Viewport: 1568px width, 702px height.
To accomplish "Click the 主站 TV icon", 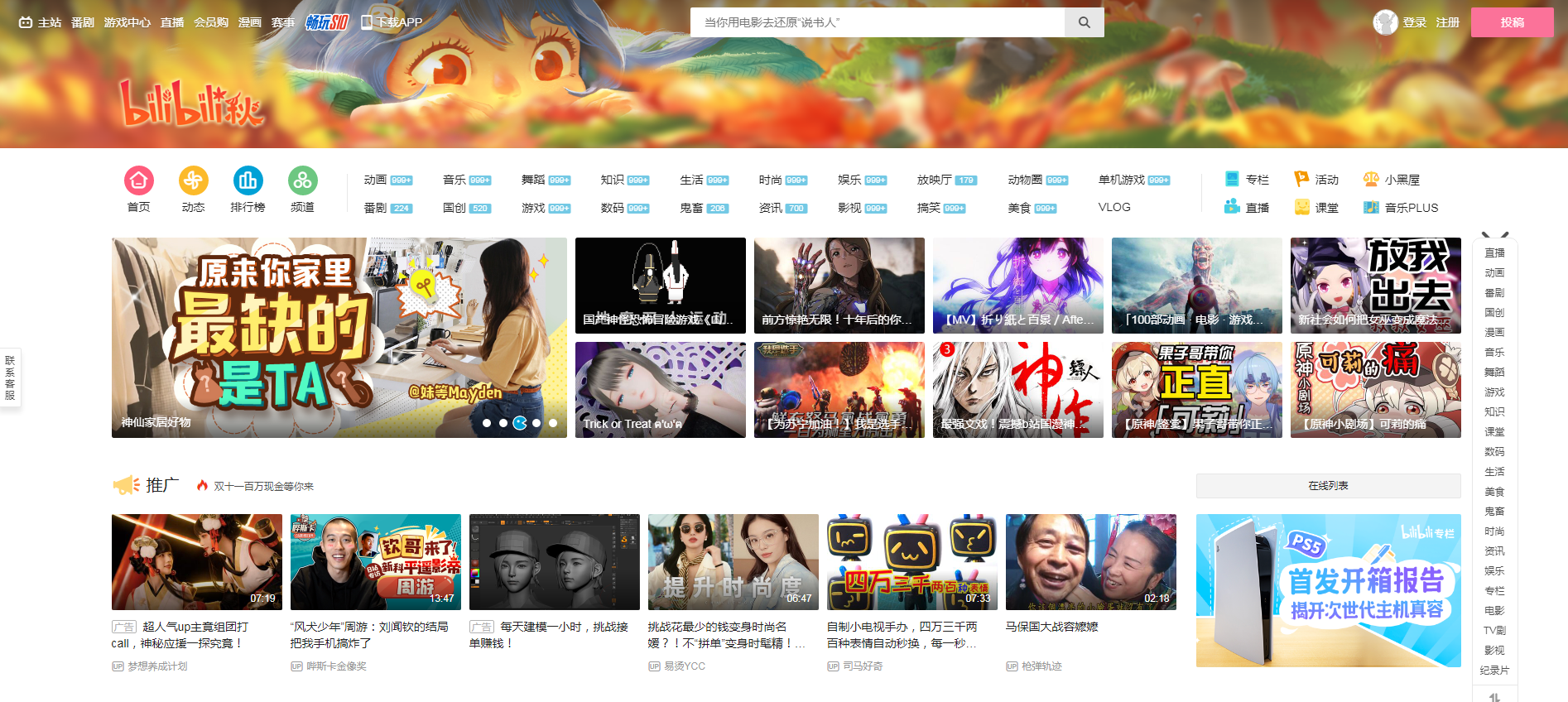I will [26, 22].
